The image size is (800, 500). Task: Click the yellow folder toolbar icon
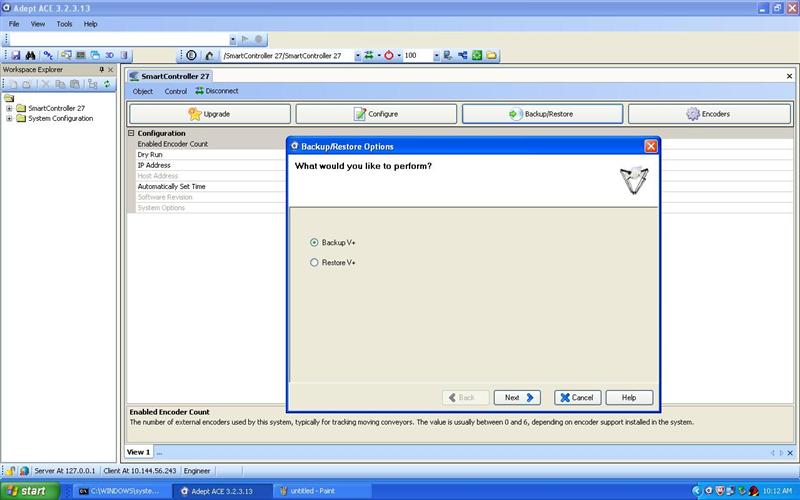pos(491,55)
